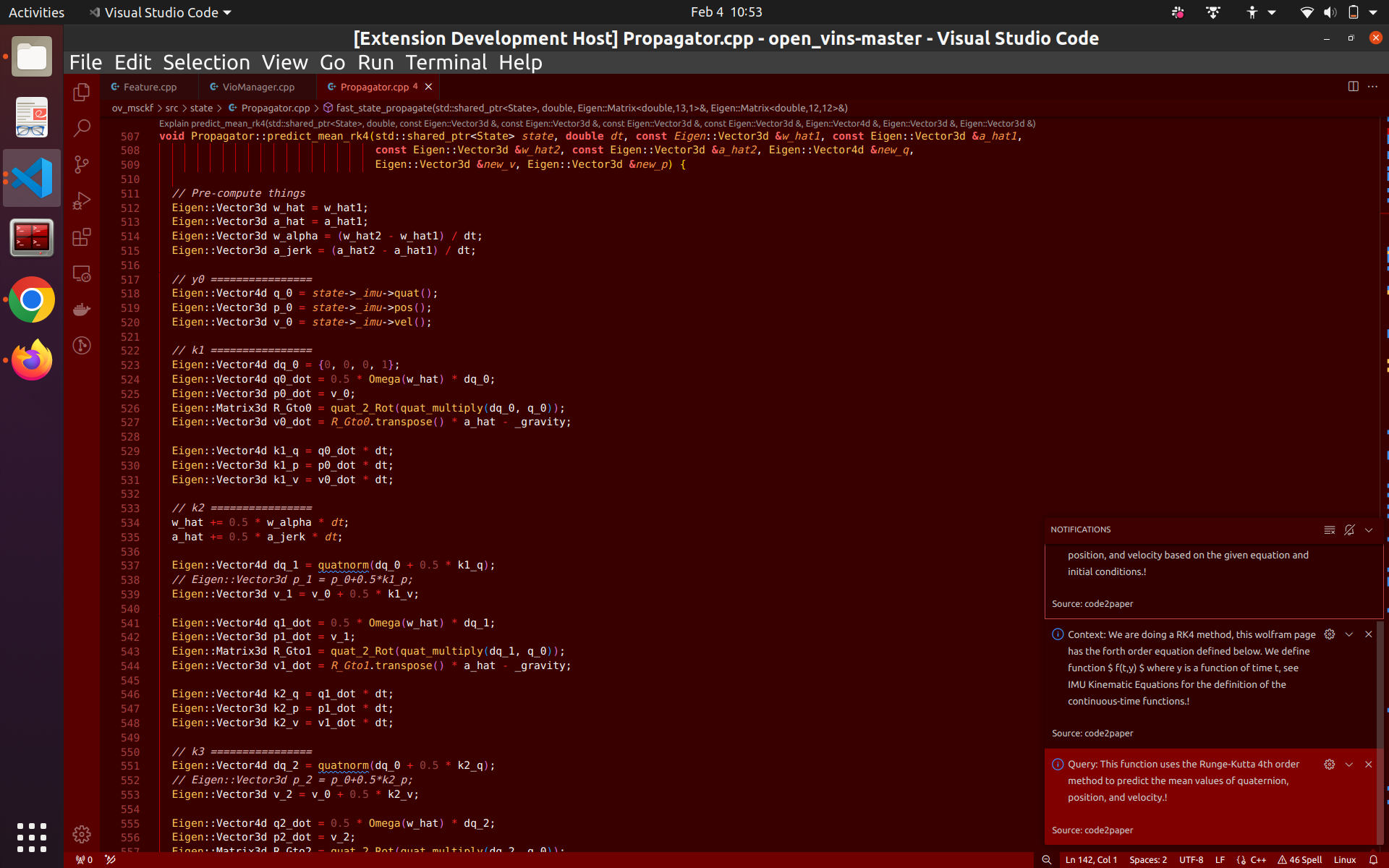Switch to the VioManager.cpp tab
Image resolution: width=1389 pixels, height=868 pixels.
(x=258, y=87)
